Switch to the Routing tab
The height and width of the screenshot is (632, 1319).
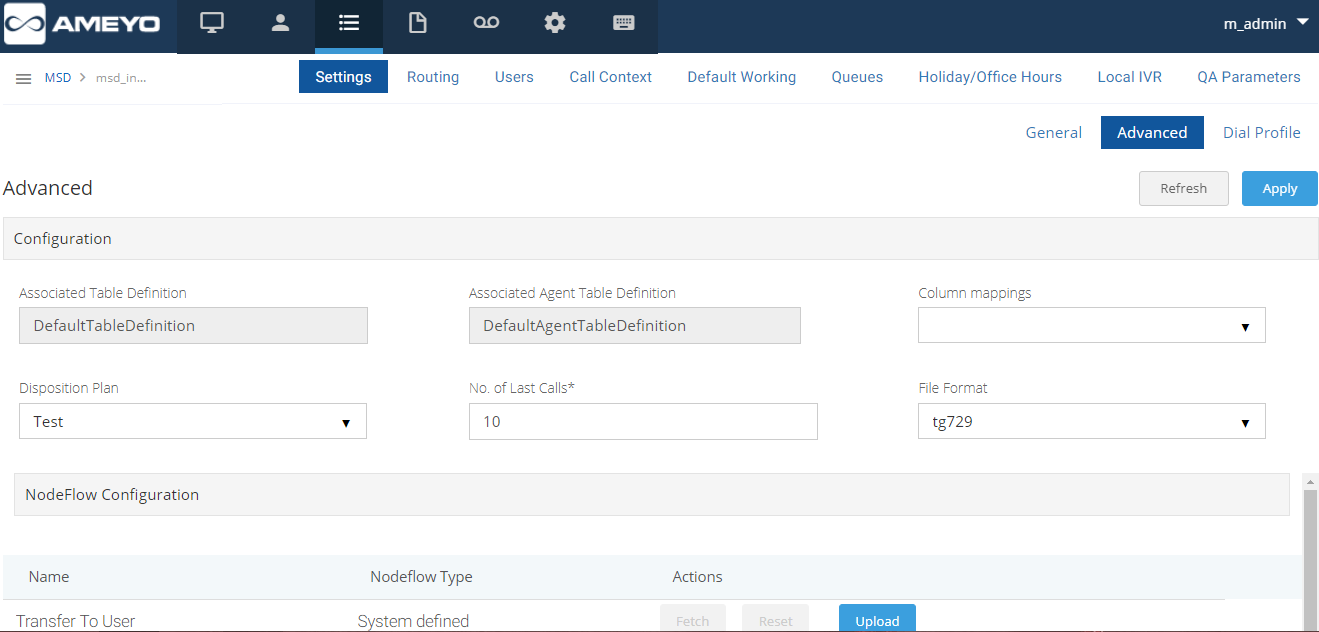pos(432,77)
